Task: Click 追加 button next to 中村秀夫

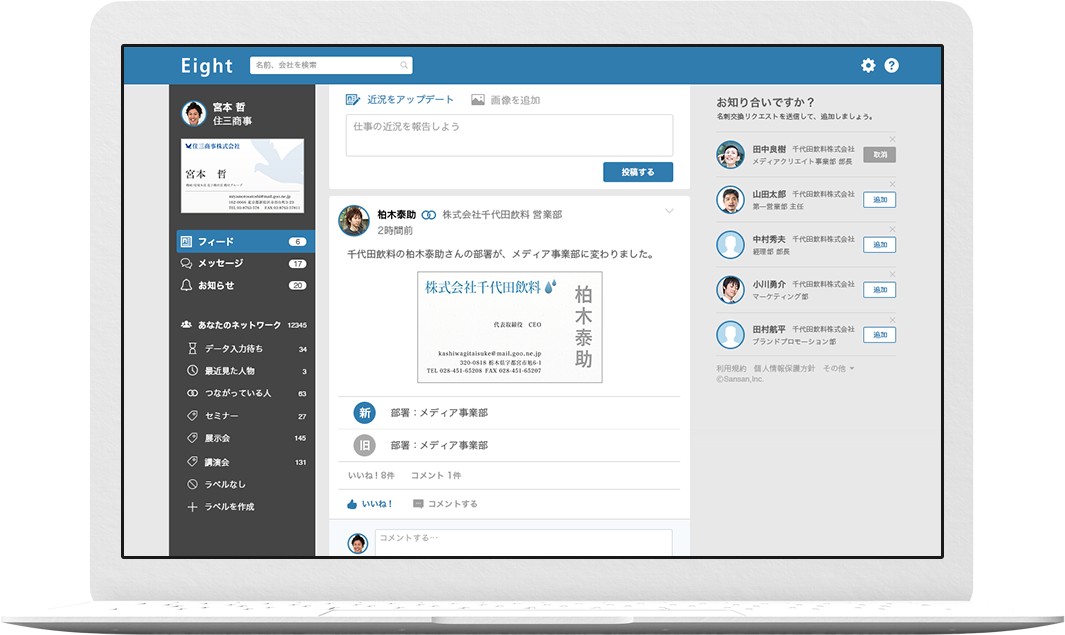Action: click(x=879, y=245)
